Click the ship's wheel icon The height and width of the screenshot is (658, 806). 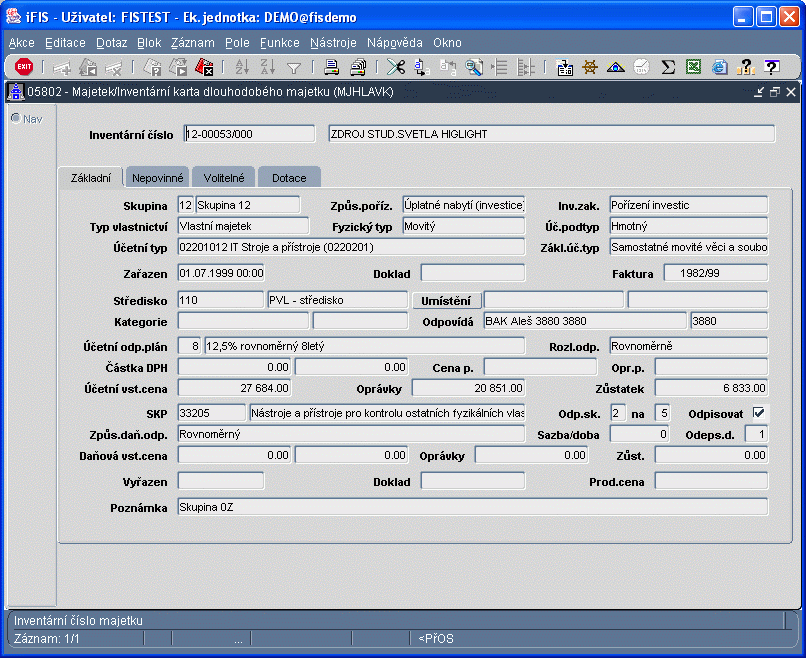click(x=590, y=67)
